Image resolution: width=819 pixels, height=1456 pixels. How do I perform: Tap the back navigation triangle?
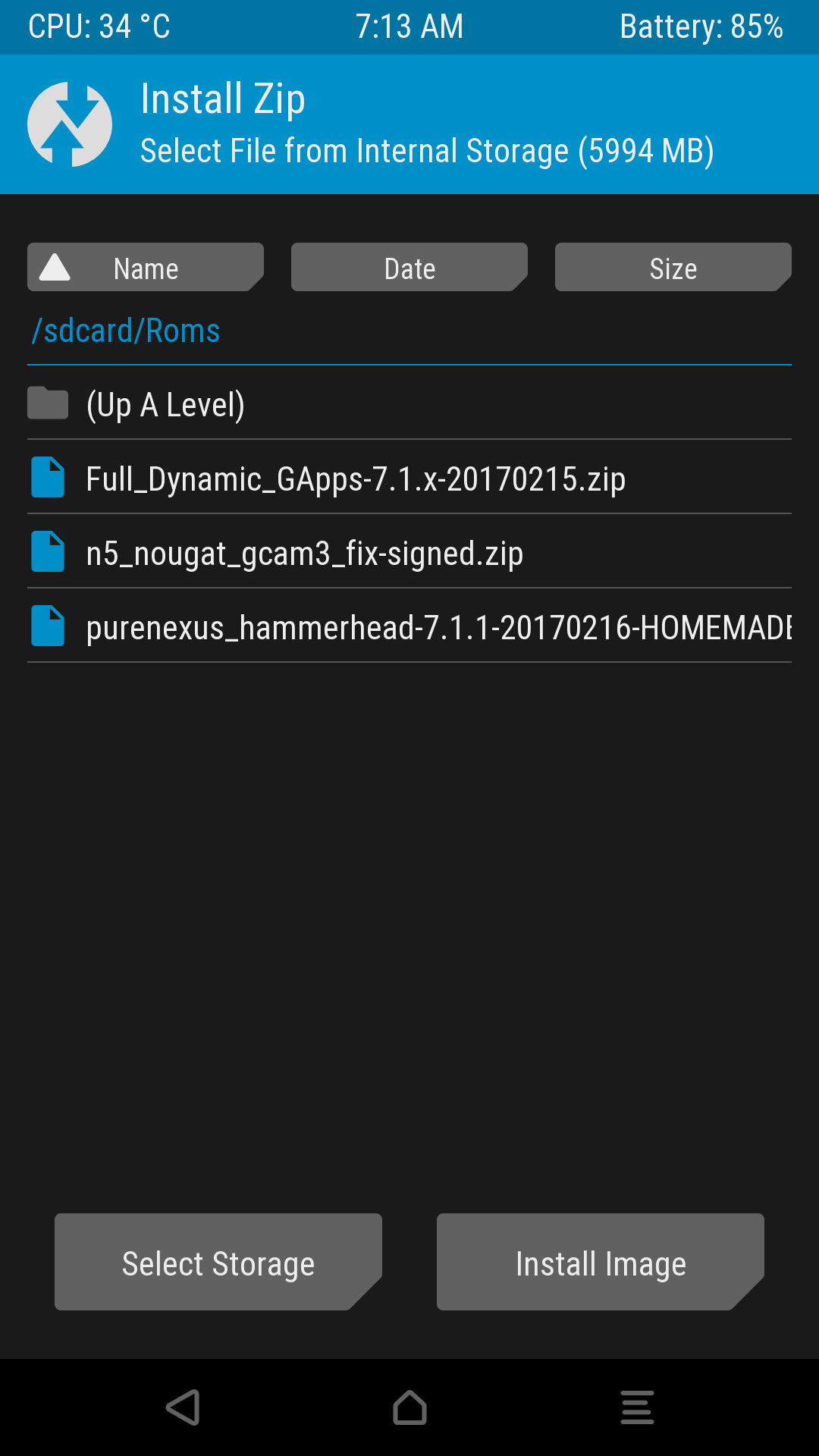183,1407
